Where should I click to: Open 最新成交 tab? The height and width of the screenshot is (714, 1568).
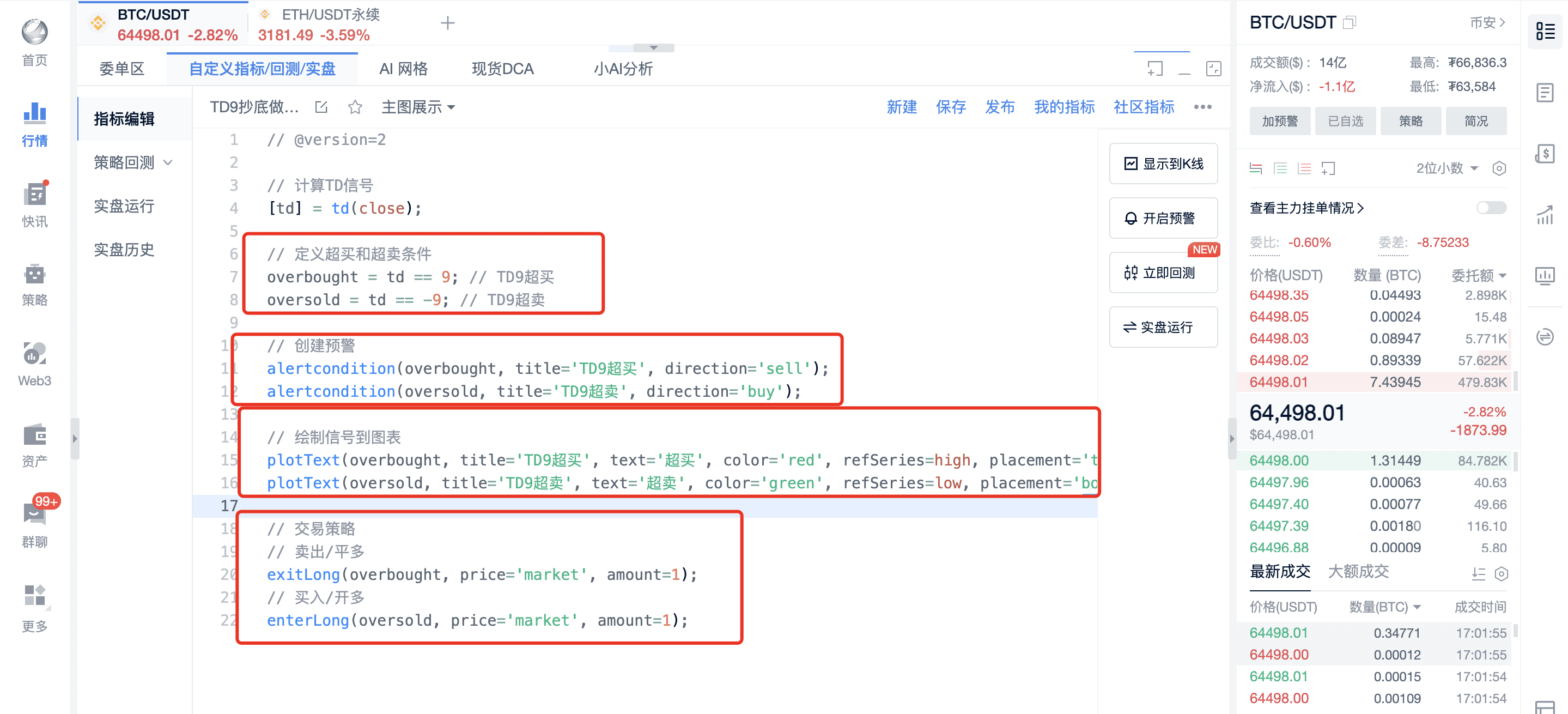pos(1279,572)
